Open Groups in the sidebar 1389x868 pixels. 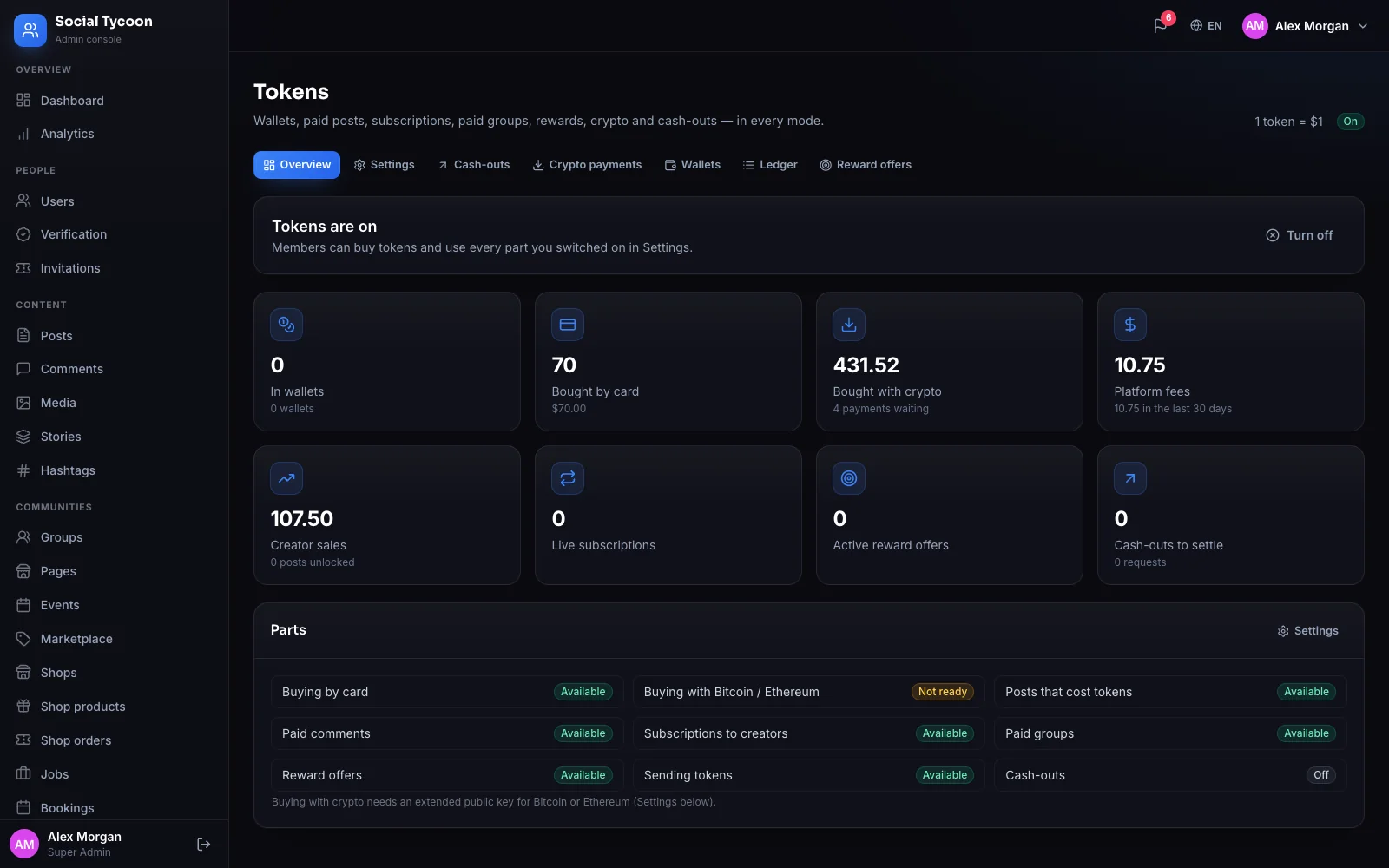pyautogui.click(x=114, y=537)
